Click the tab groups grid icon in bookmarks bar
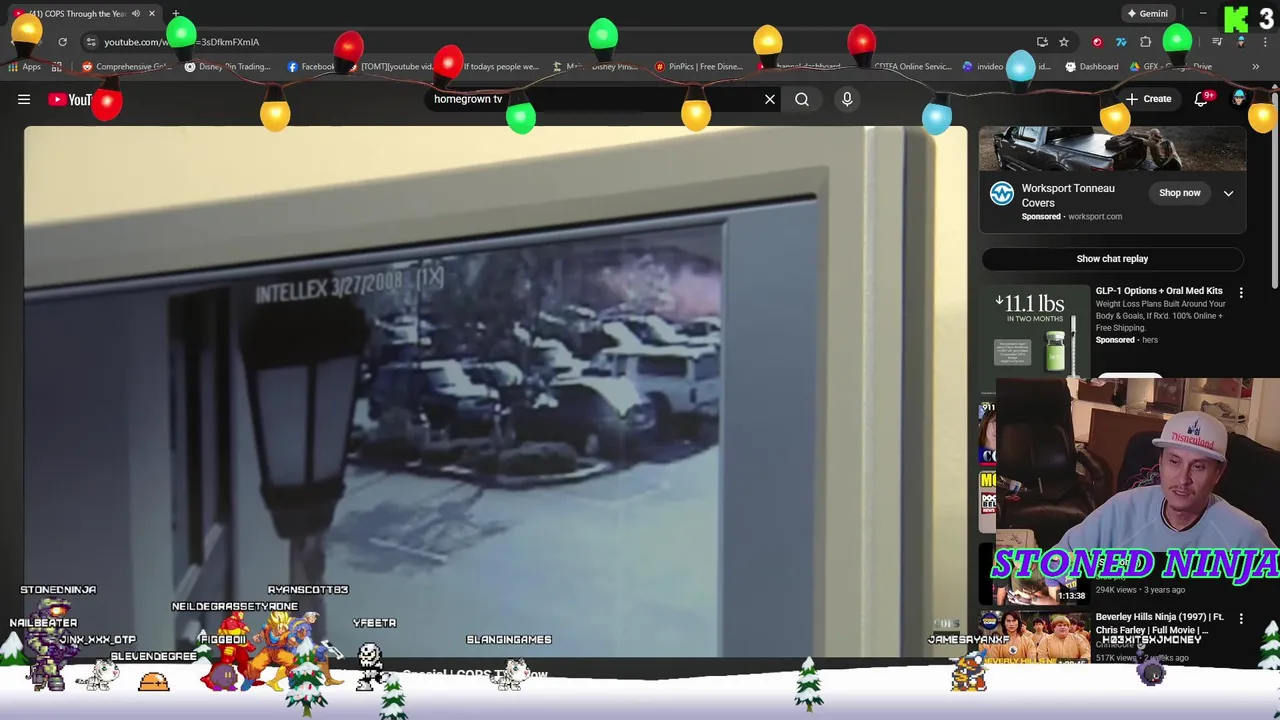This screenshot has height=720, width=1280. tap(57, 67)
